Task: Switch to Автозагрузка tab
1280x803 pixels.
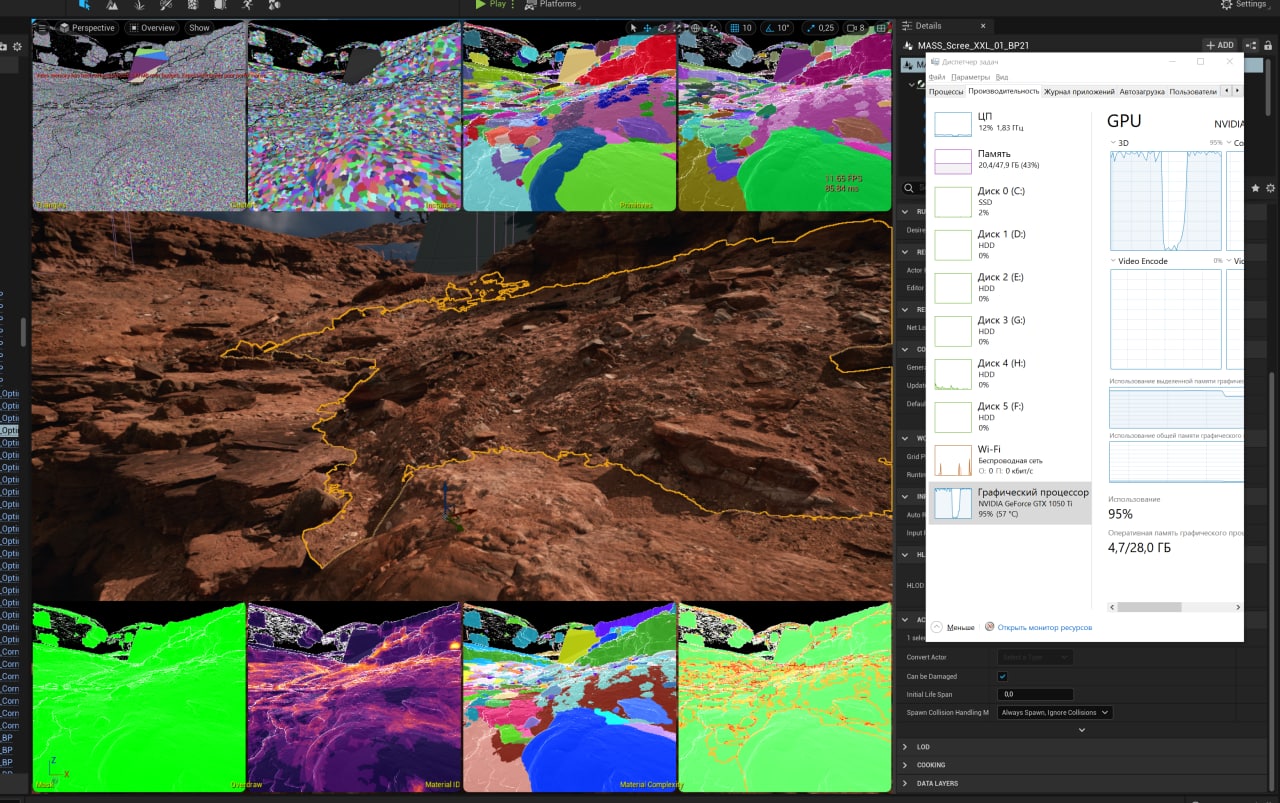Action: (x=1142, y=92)
